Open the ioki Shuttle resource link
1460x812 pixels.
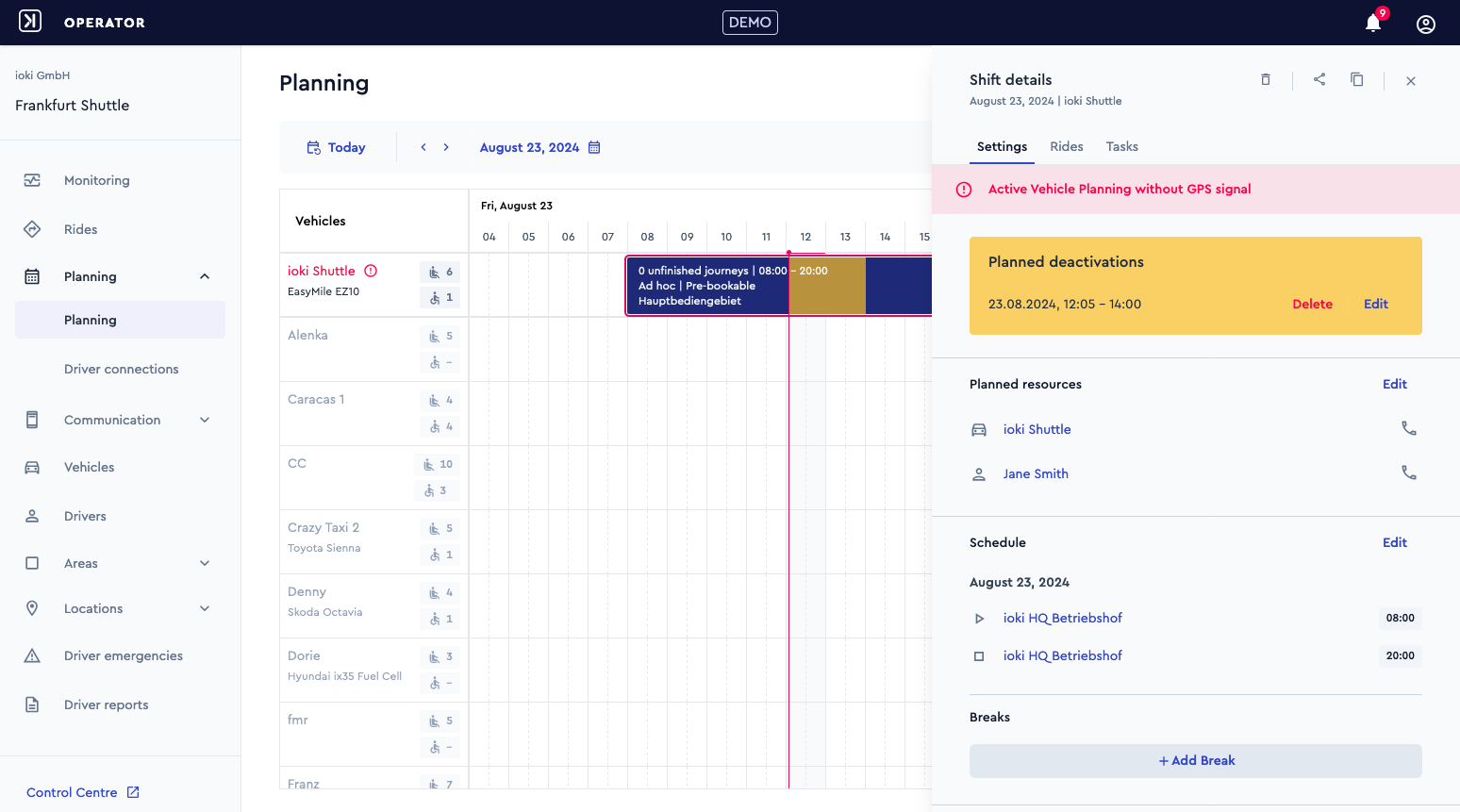(1037, 429)
